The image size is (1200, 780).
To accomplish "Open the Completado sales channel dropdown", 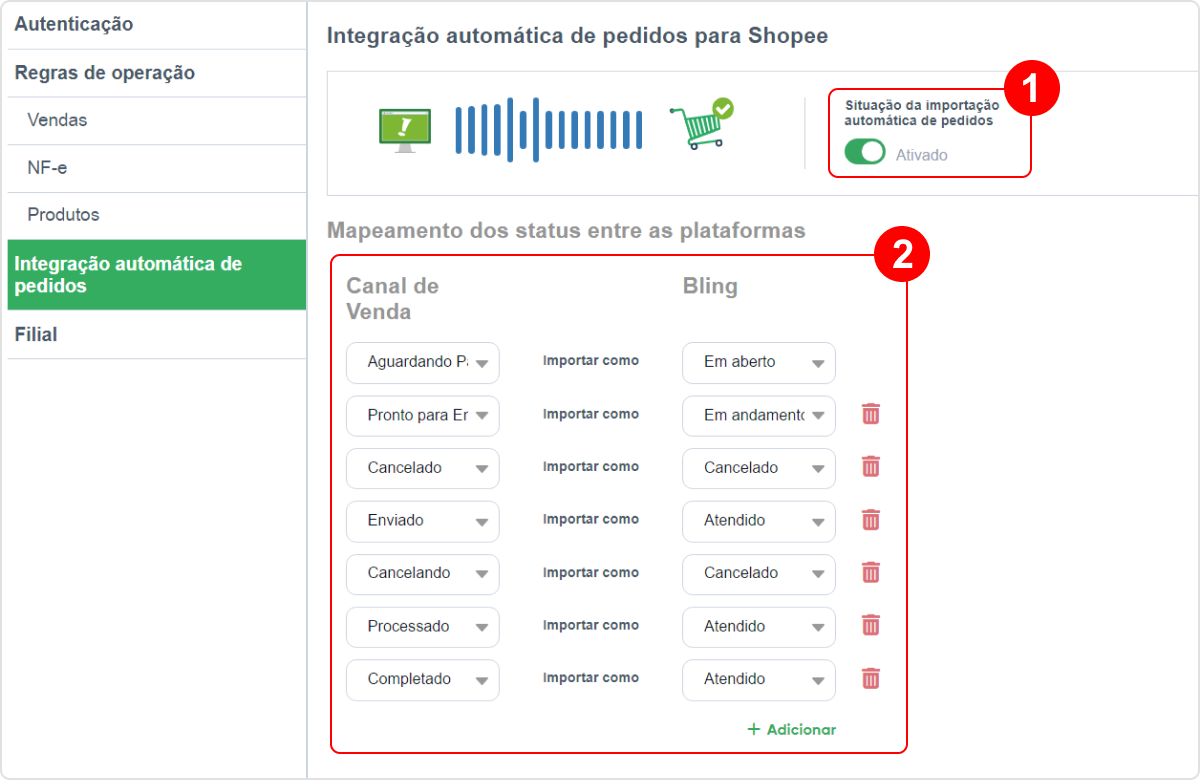I will (423, 680).
